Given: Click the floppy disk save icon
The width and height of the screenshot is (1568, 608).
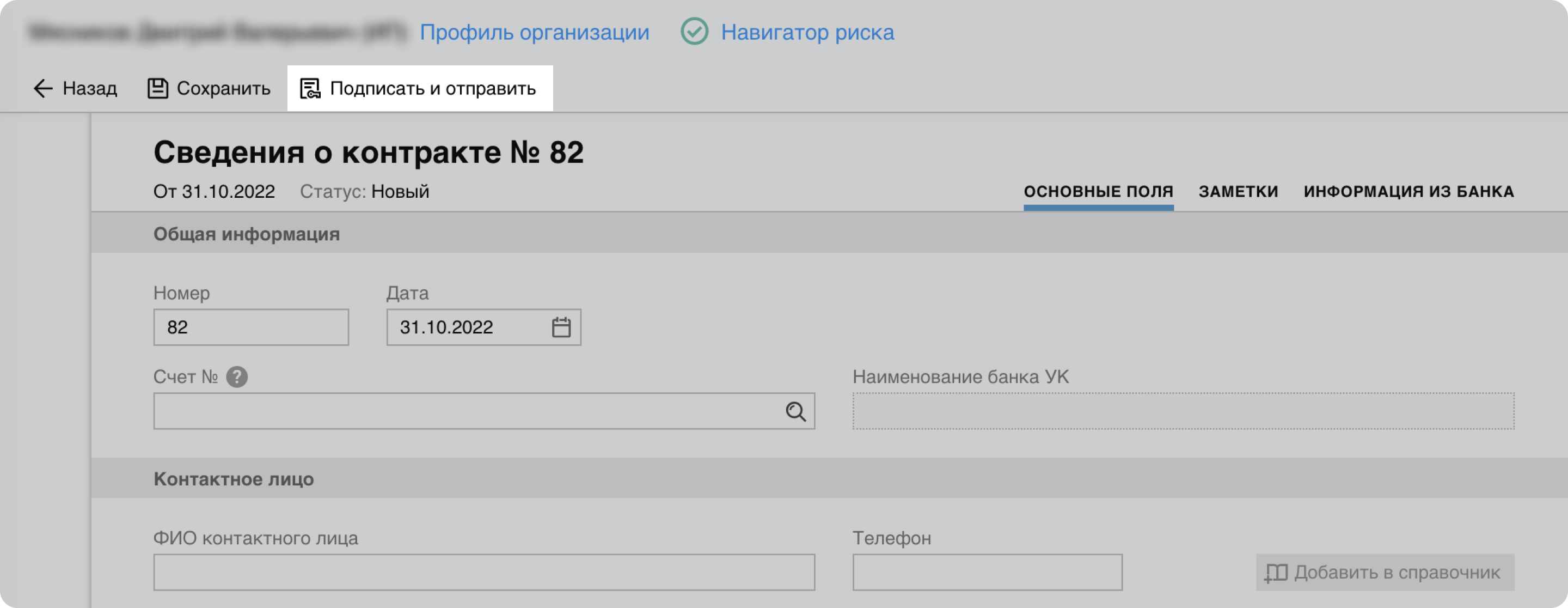Looking at the screenshot, I should click(158, 88).
